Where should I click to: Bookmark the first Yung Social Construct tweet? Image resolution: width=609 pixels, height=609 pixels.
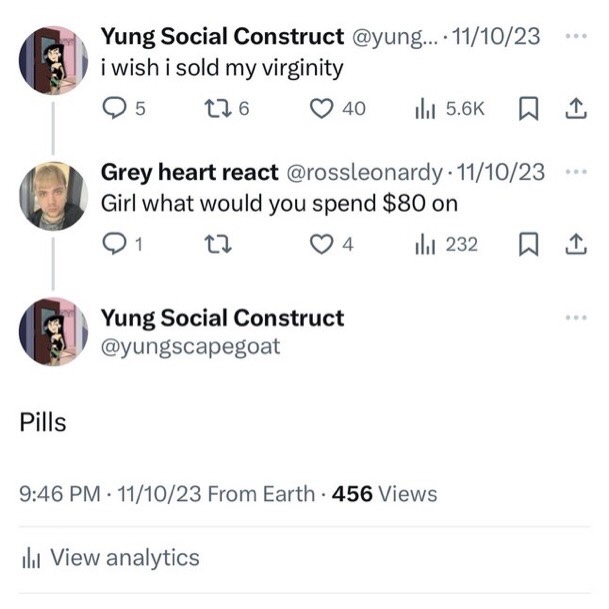[529, 108]
